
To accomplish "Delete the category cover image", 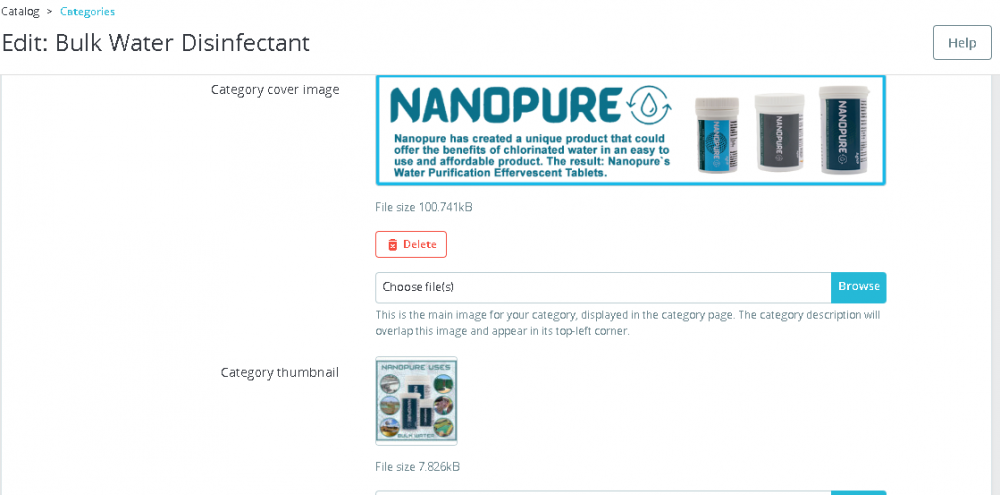I will tap(411, 244).
